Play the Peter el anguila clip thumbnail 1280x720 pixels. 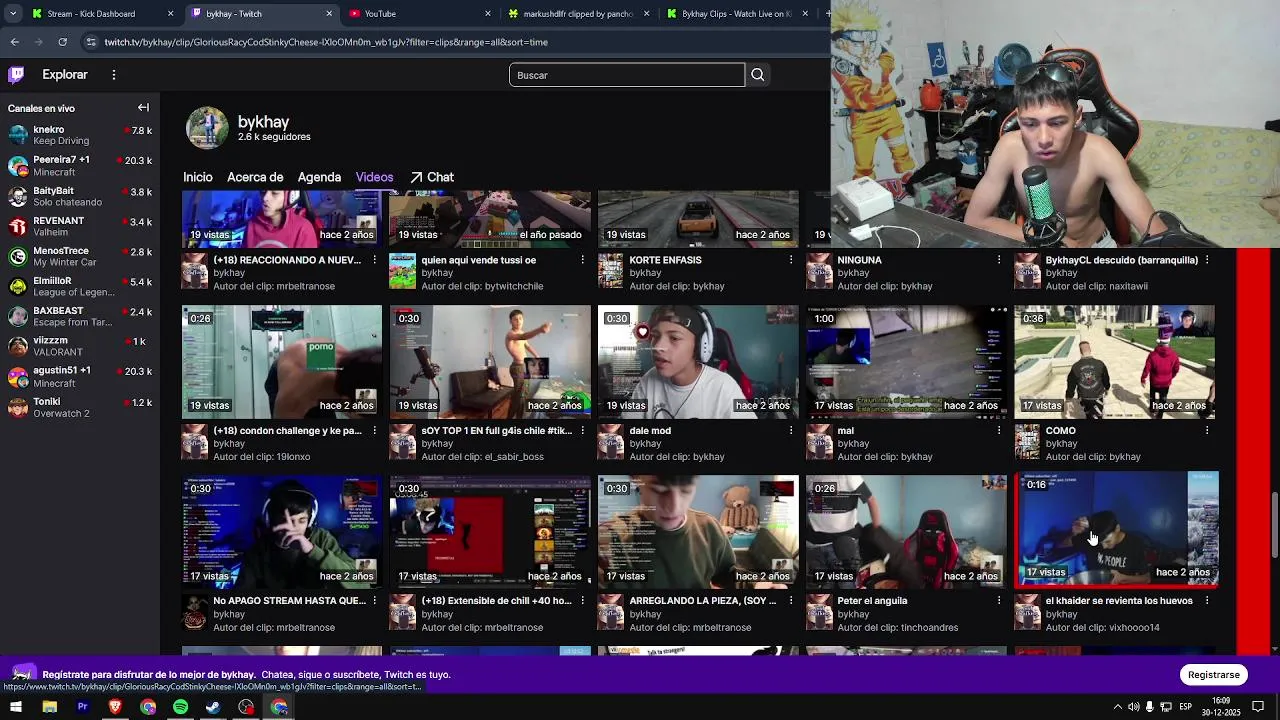pyautogui.click(x=906, y=532)
